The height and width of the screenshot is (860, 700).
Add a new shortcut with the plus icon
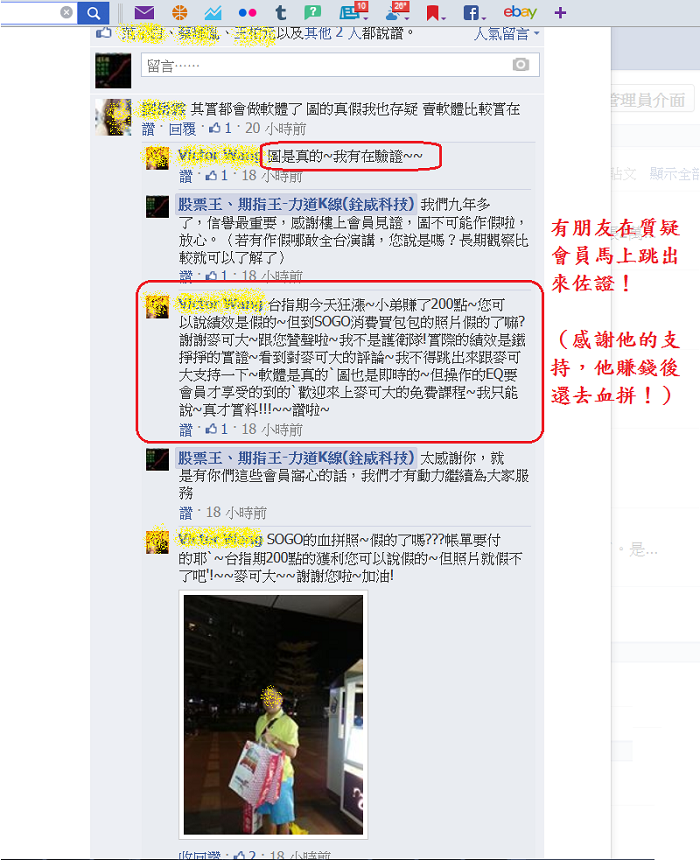click(x=560, y=13)
